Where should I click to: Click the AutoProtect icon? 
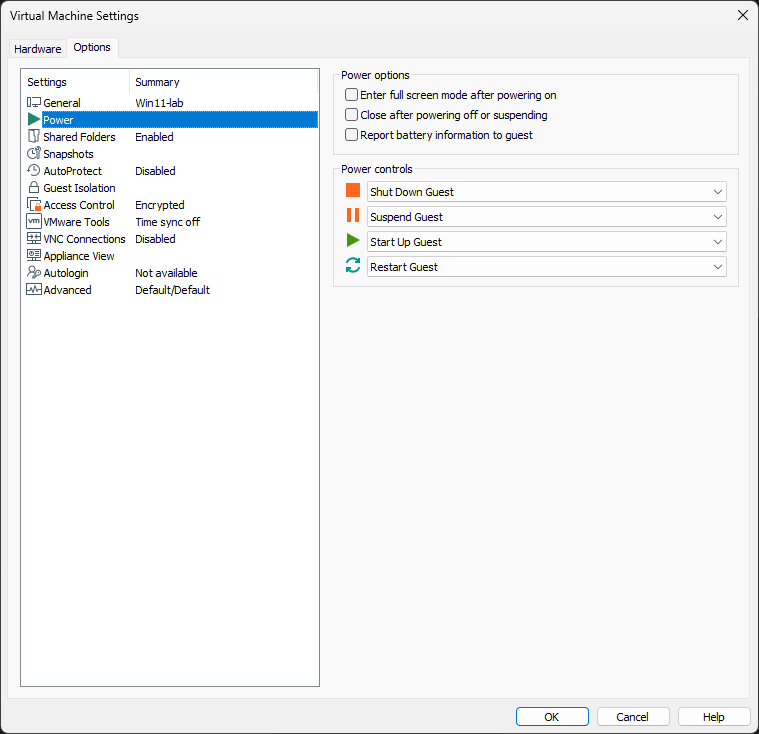[33, 170]
